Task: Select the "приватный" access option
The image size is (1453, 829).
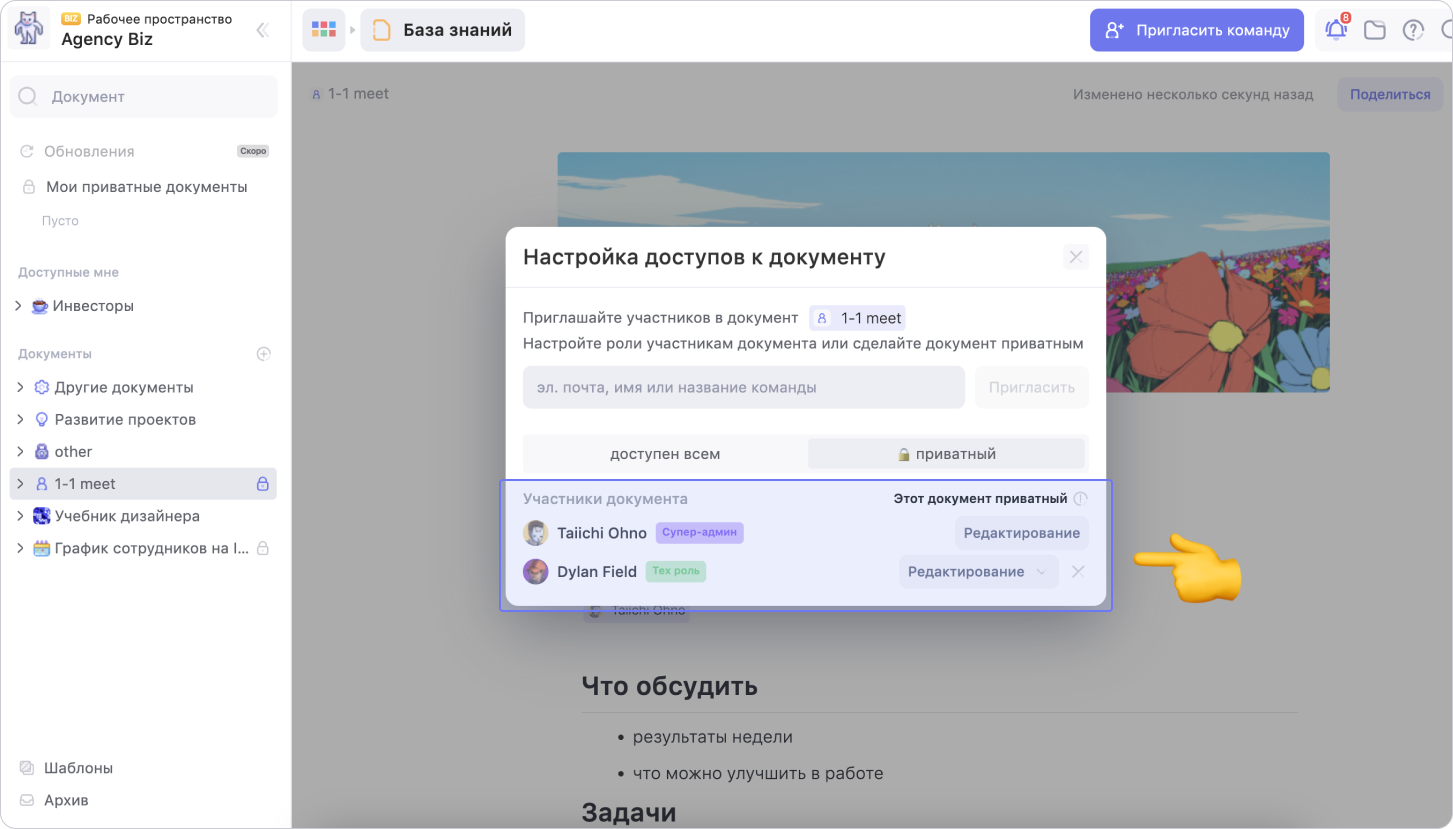Action: 946,454
